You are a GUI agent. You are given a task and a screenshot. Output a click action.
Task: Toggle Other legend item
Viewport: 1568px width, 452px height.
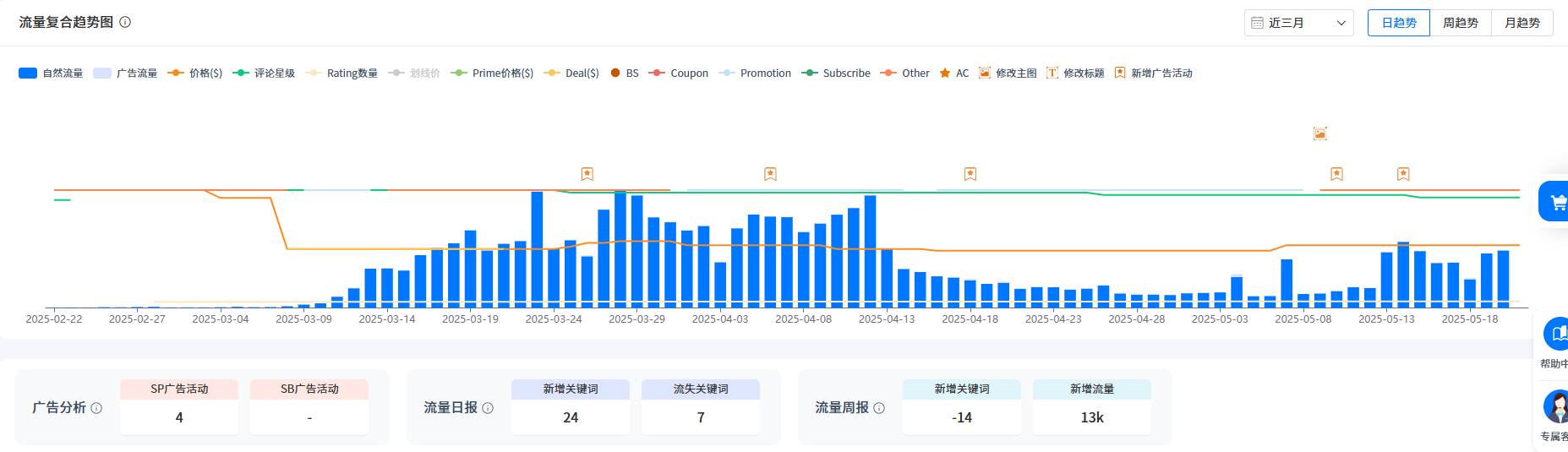click(x=904, y=74)
